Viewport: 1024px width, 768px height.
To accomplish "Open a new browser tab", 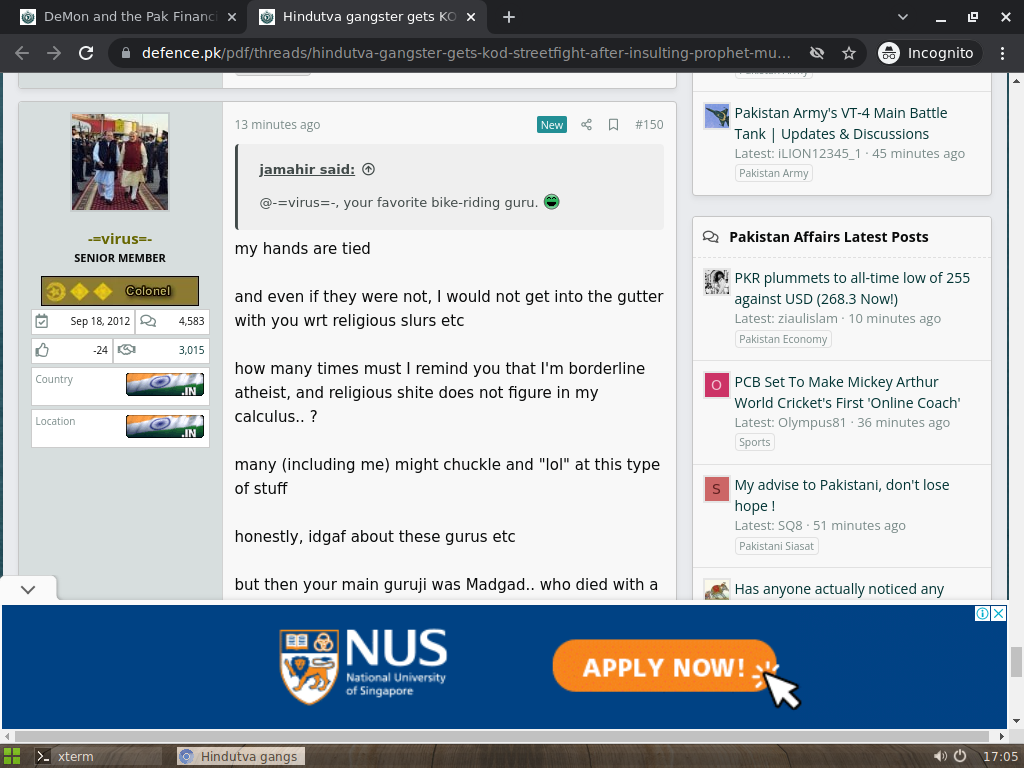I will [x=509, y=17].
